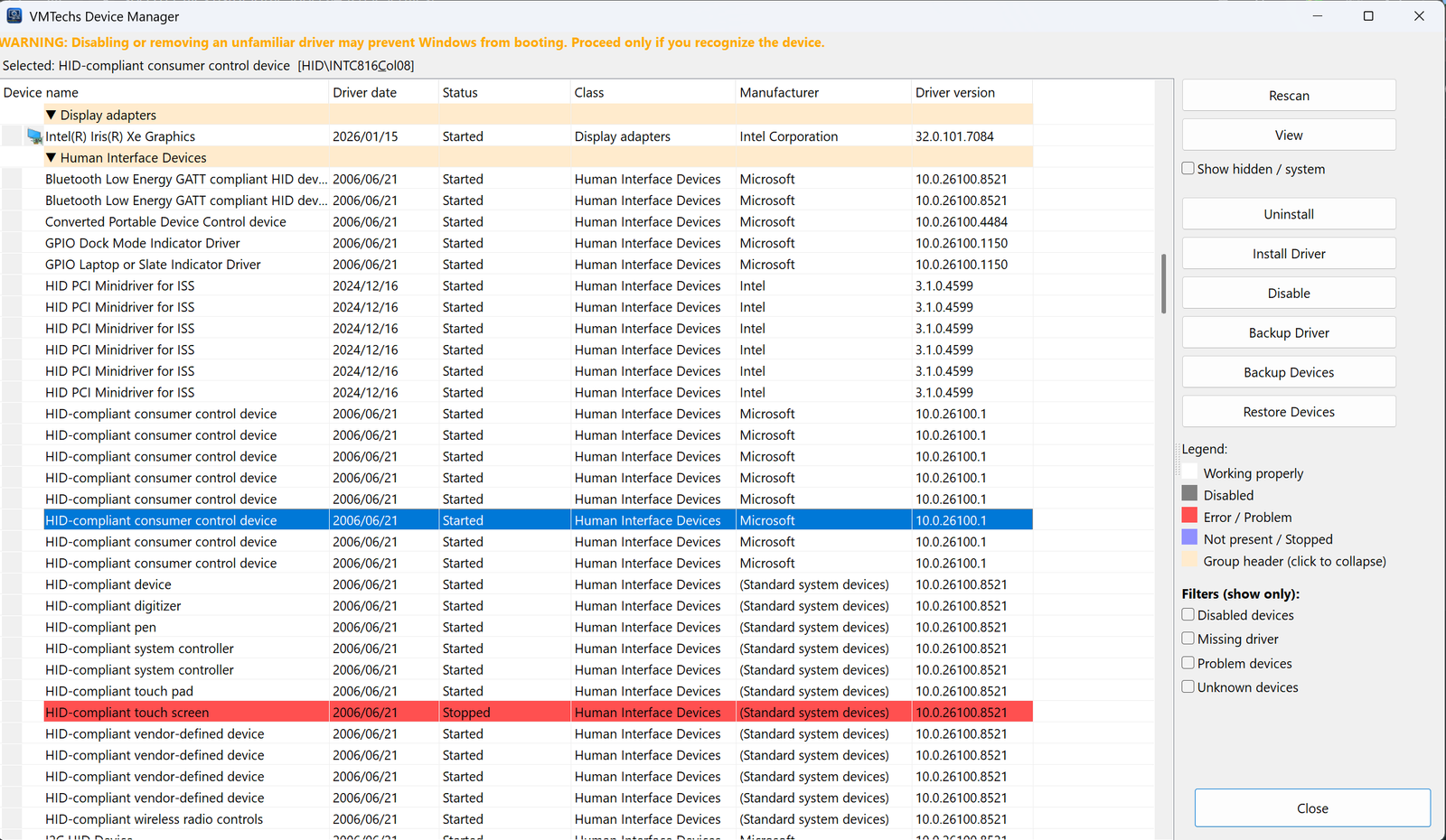This screenshot has height=840, width=1446.
Task: Enable the Unknown devices filter
Action: coord(1188,686)
